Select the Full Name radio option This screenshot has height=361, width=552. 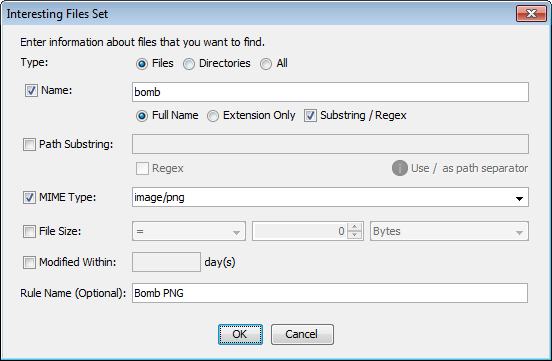(x=142, y=116)
